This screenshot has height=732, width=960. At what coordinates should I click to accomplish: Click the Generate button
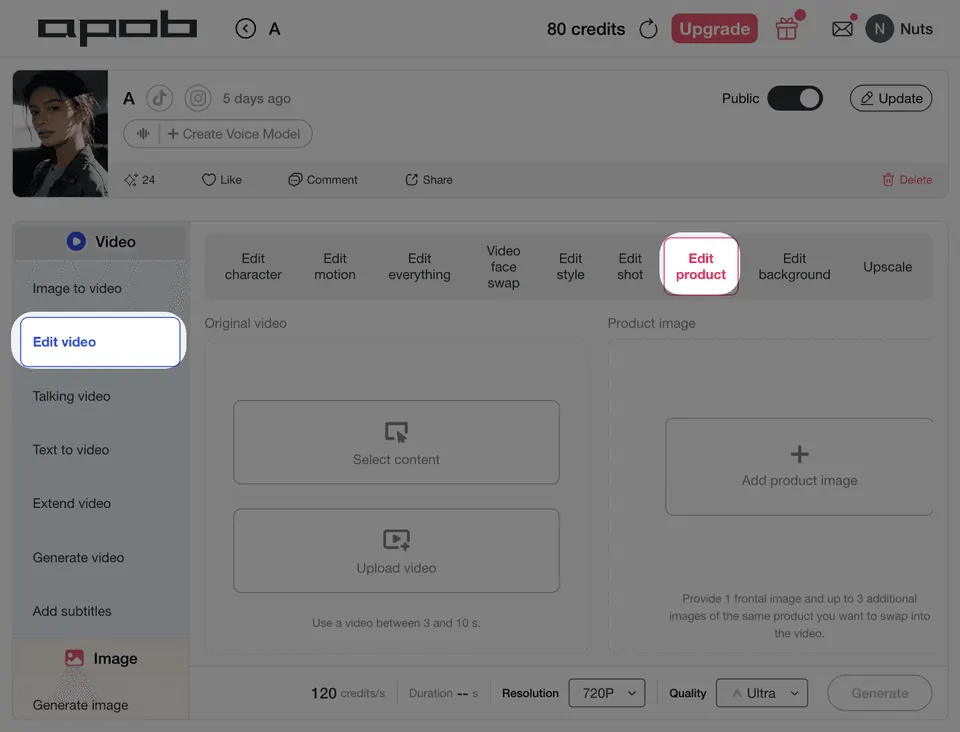(x=879, y=693)
